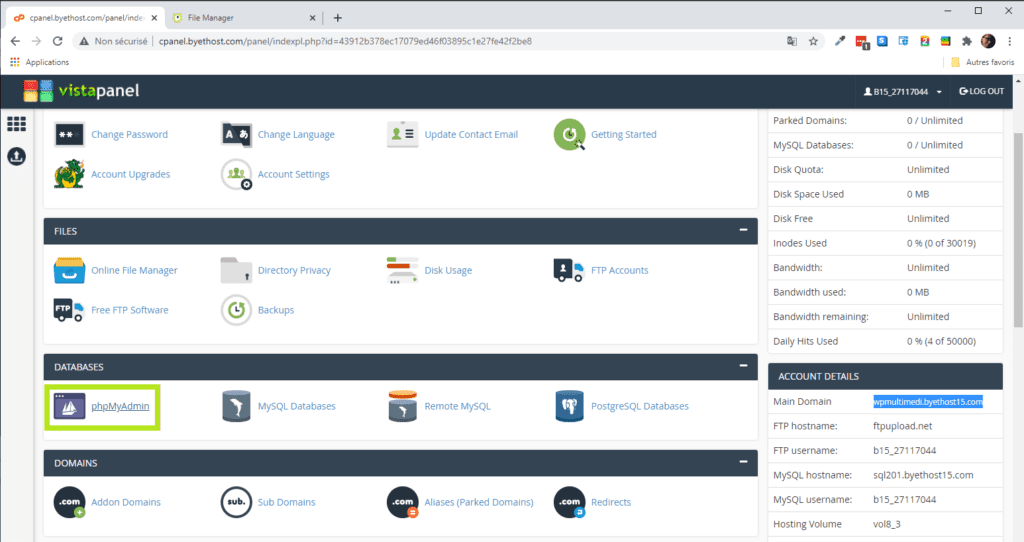This screenshot has height=542, width=1024.
Task: Click the Daily Hits Used value
Action: click(x=941, y=341)
